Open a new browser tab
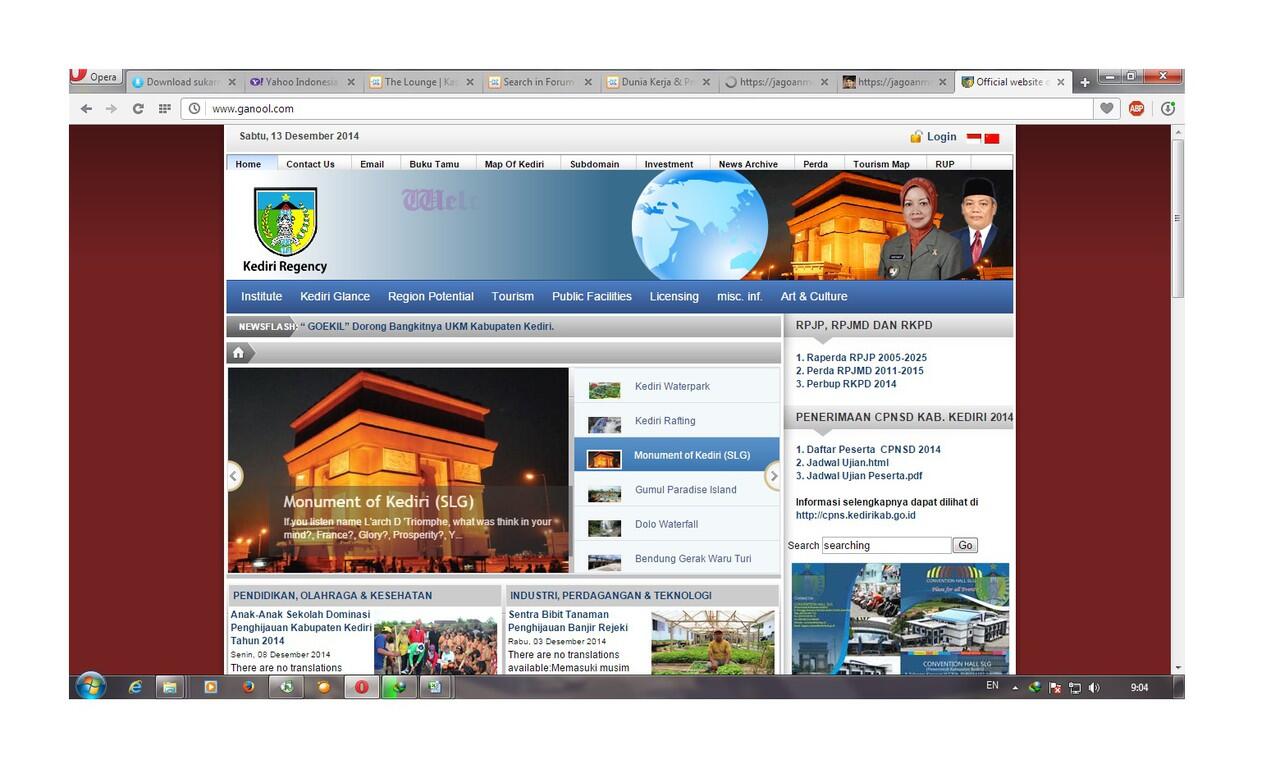The image size is (1280, 778). pyautogui.click(x=1085, y=83)
